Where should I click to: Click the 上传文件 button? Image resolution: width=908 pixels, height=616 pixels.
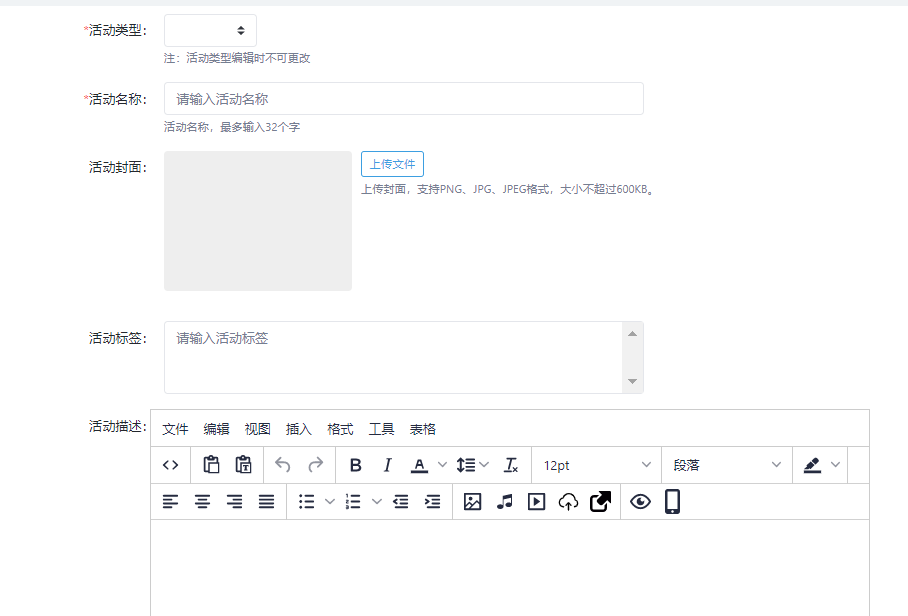[392, 164]
